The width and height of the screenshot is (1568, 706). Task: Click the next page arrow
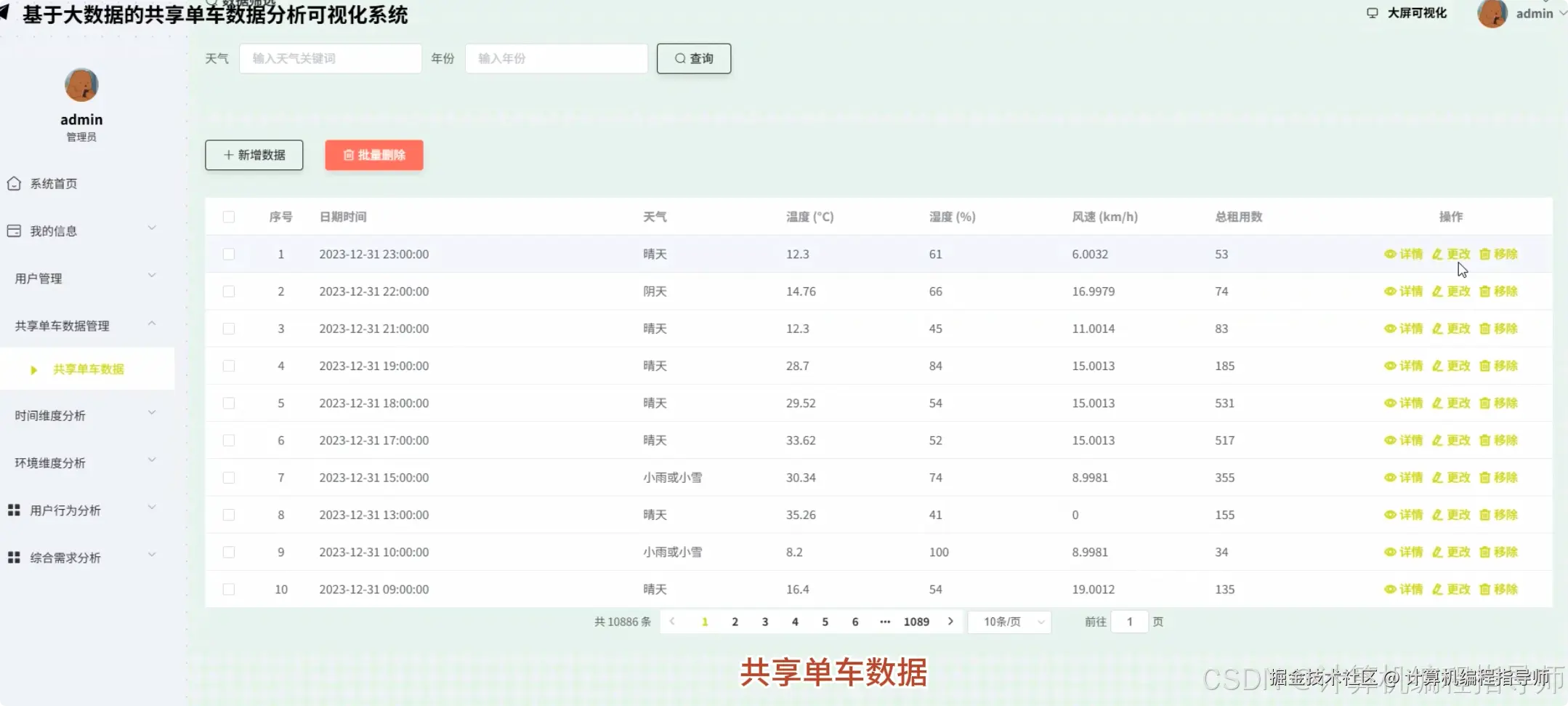950,622
